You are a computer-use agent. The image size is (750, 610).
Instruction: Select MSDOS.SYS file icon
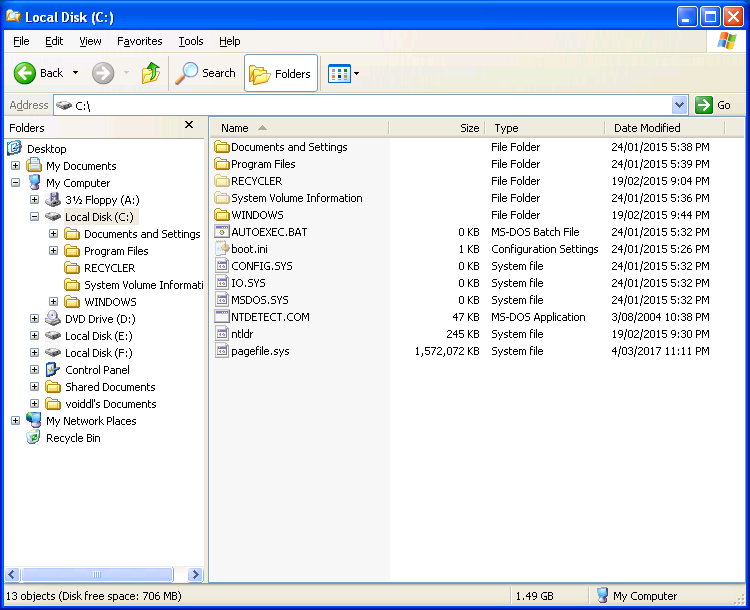[x=222, y=300]
